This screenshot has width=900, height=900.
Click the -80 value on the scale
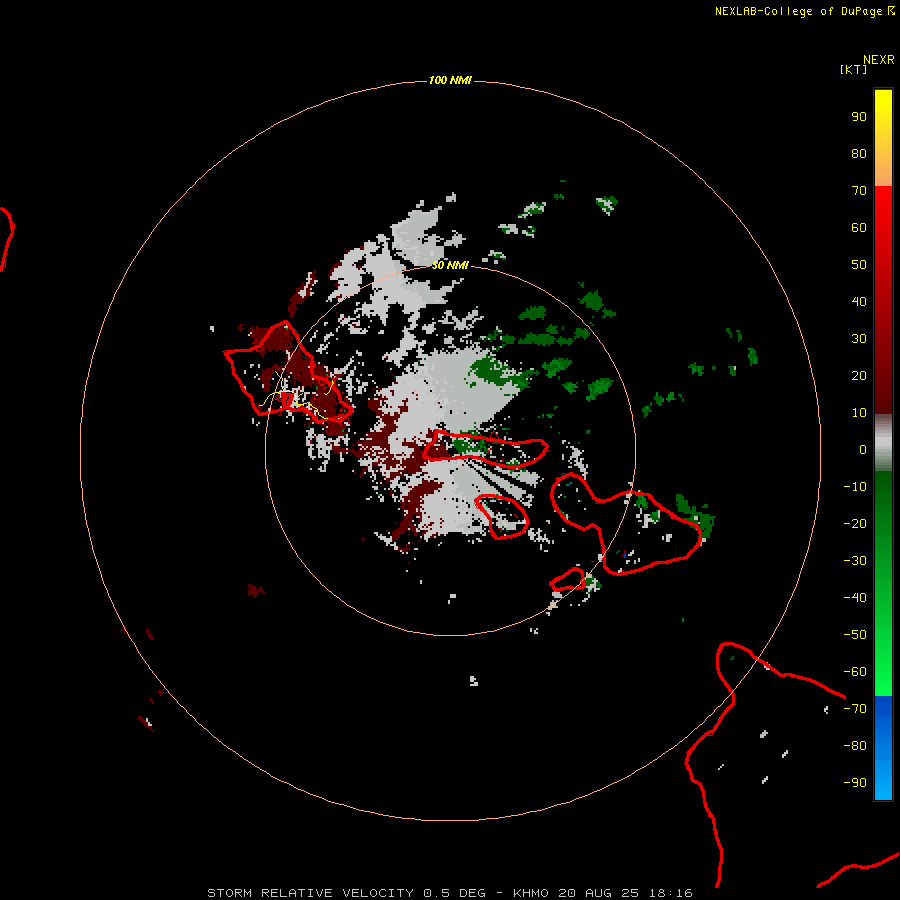pos(855,746)
